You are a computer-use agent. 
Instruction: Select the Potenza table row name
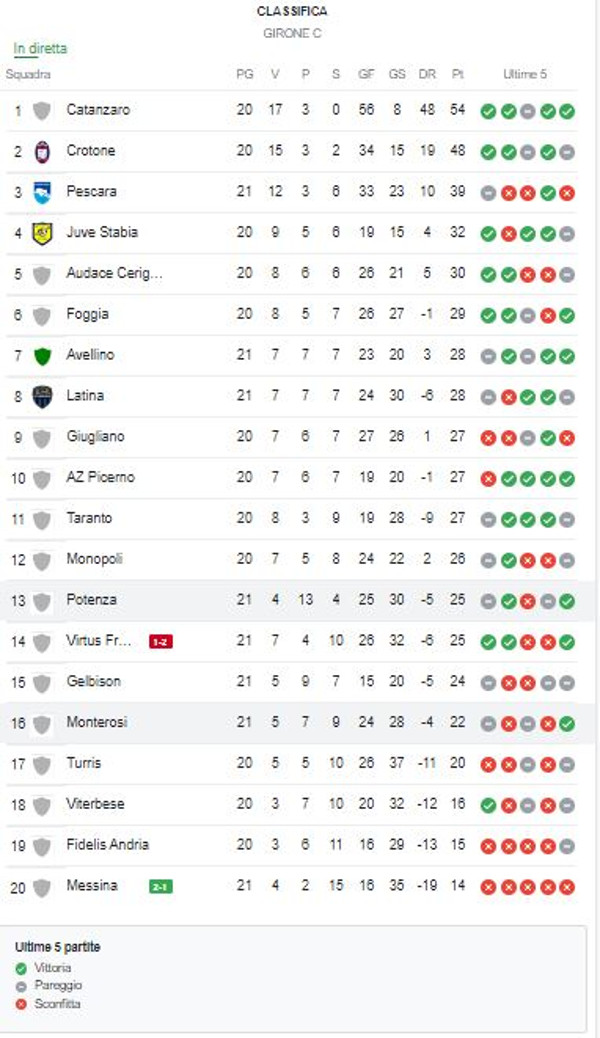[91, 600]
